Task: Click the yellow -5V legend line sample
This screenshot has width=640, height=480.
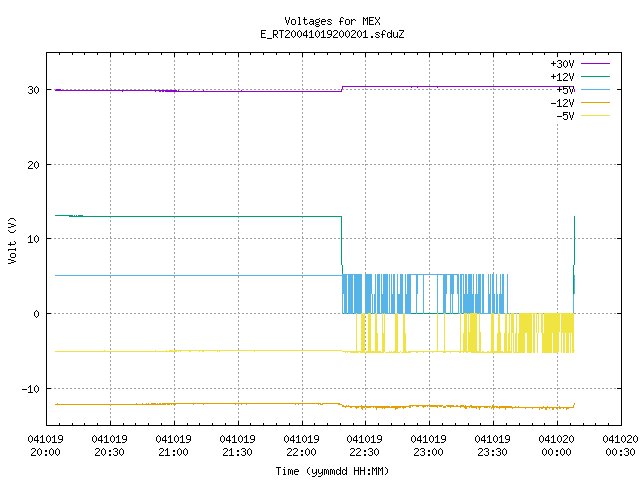Action: [595, 116]
